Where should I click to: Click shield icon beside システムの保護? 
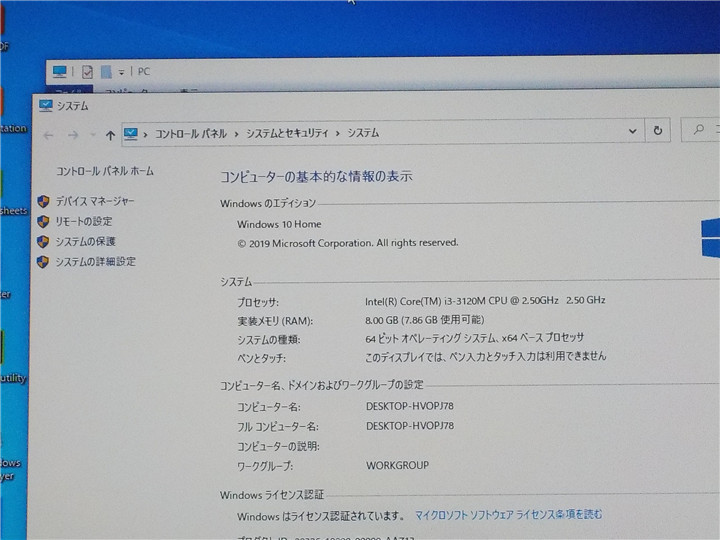[43, 242]
